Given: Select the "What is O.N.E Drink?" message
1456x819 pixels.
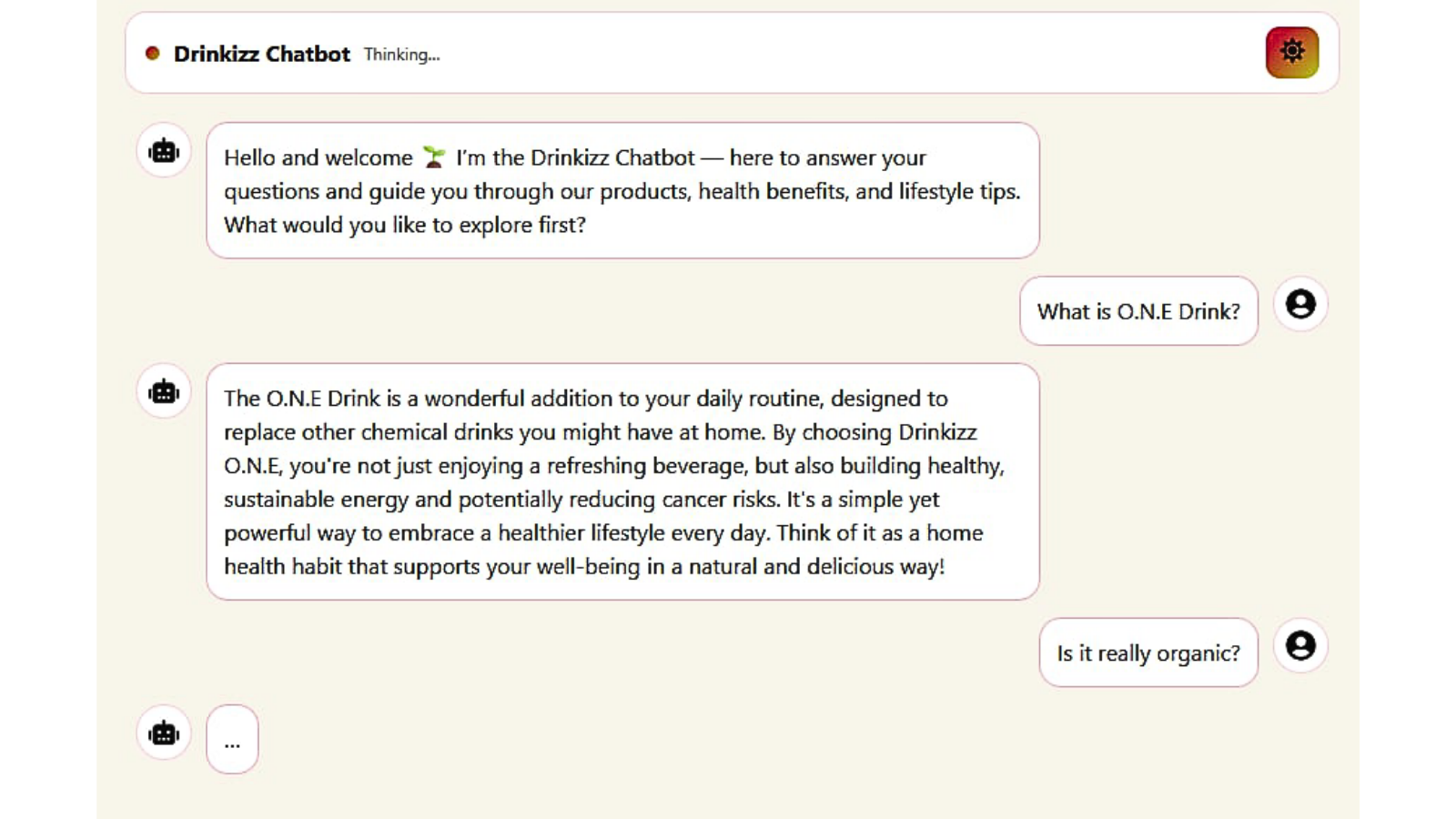Looking at the screenshot, I should [x=1137, y=311].
